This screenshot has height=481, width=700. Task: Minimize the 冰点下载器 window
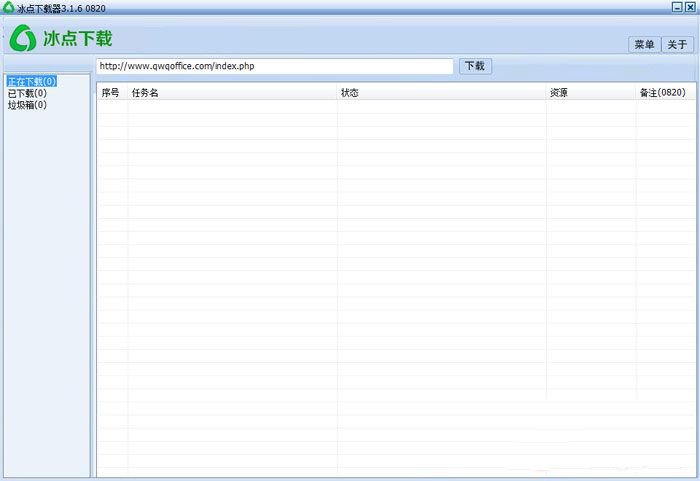point(677,7)
